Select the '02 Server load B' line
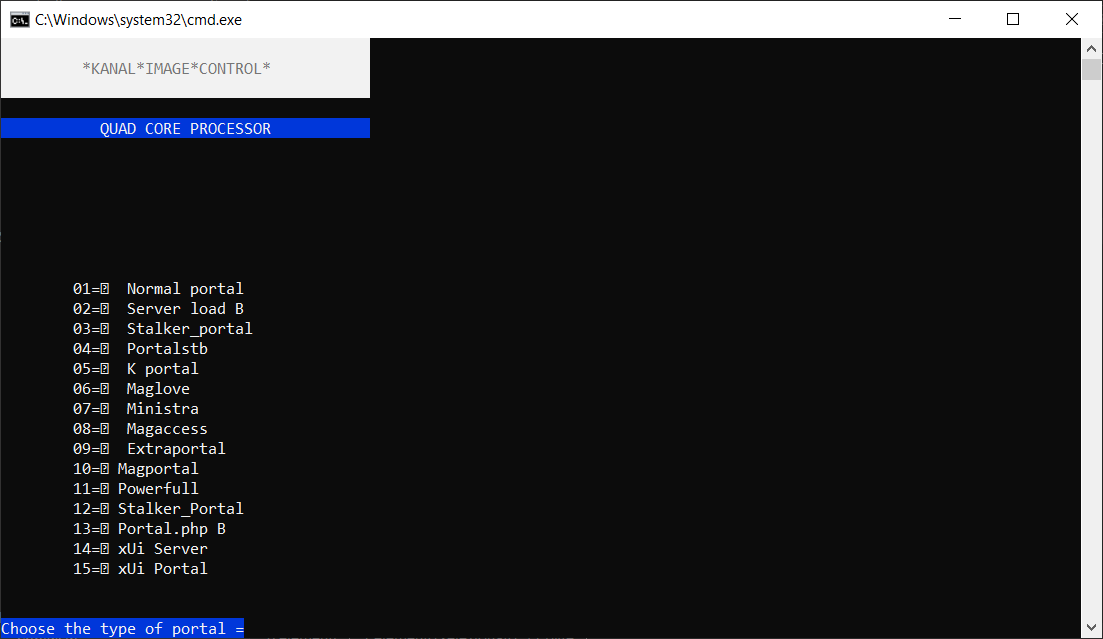The image size is (1103, 639). click(158, 309)
